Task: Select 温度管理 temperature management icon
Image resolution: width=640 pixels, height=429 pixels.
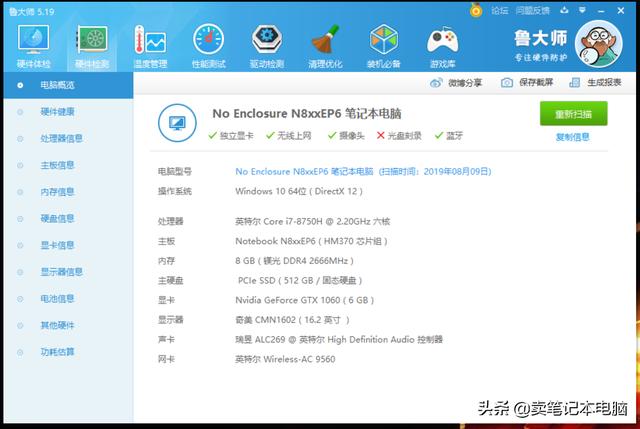Action: click(150, 41)
